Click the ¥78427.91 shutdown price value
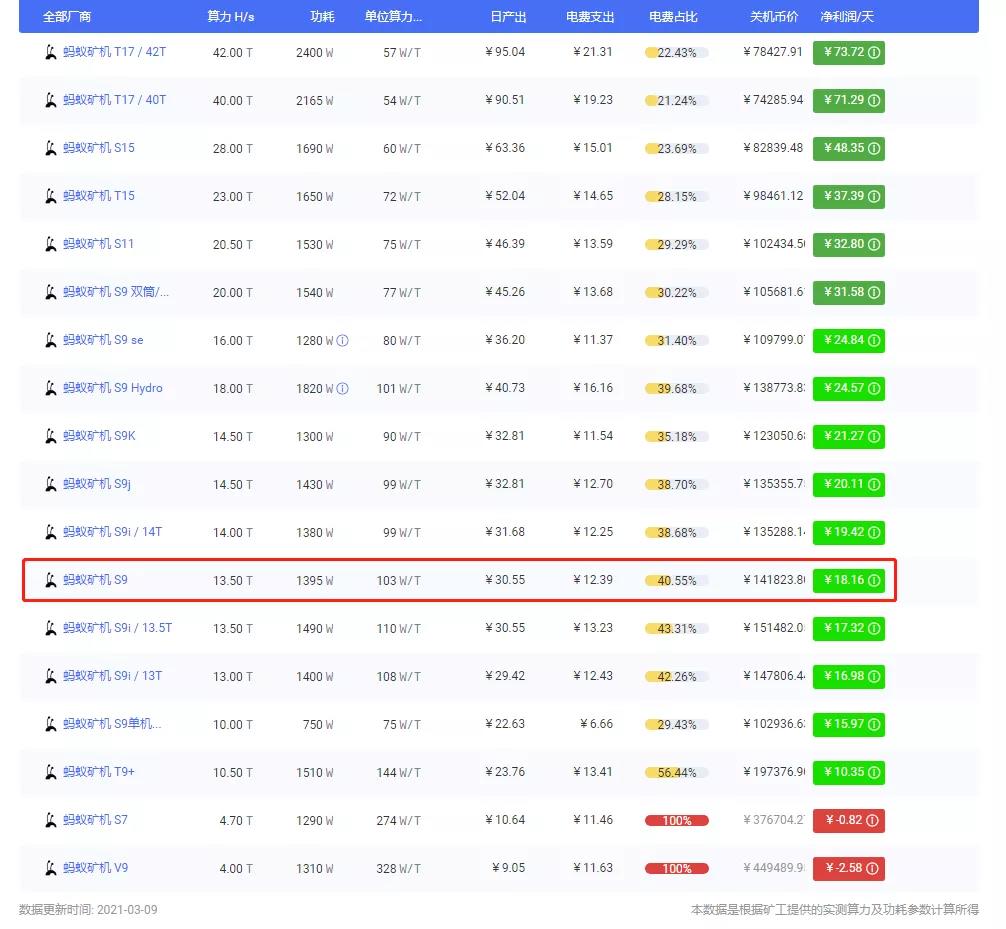 773,52
